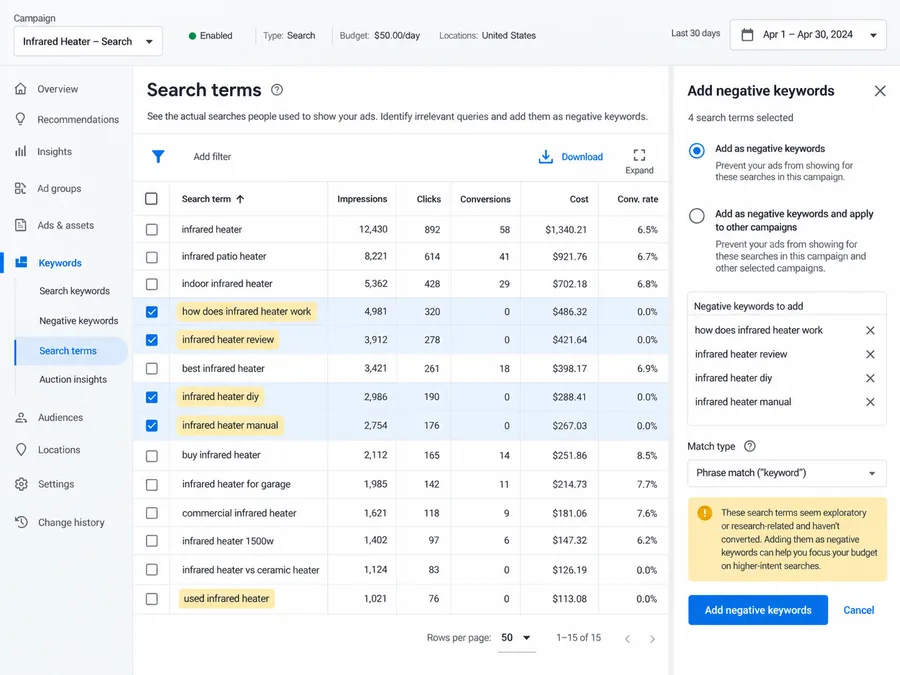Check the 'used infrared heater' row
Viewport: 900px width, 675px height.
coord(152,599)
